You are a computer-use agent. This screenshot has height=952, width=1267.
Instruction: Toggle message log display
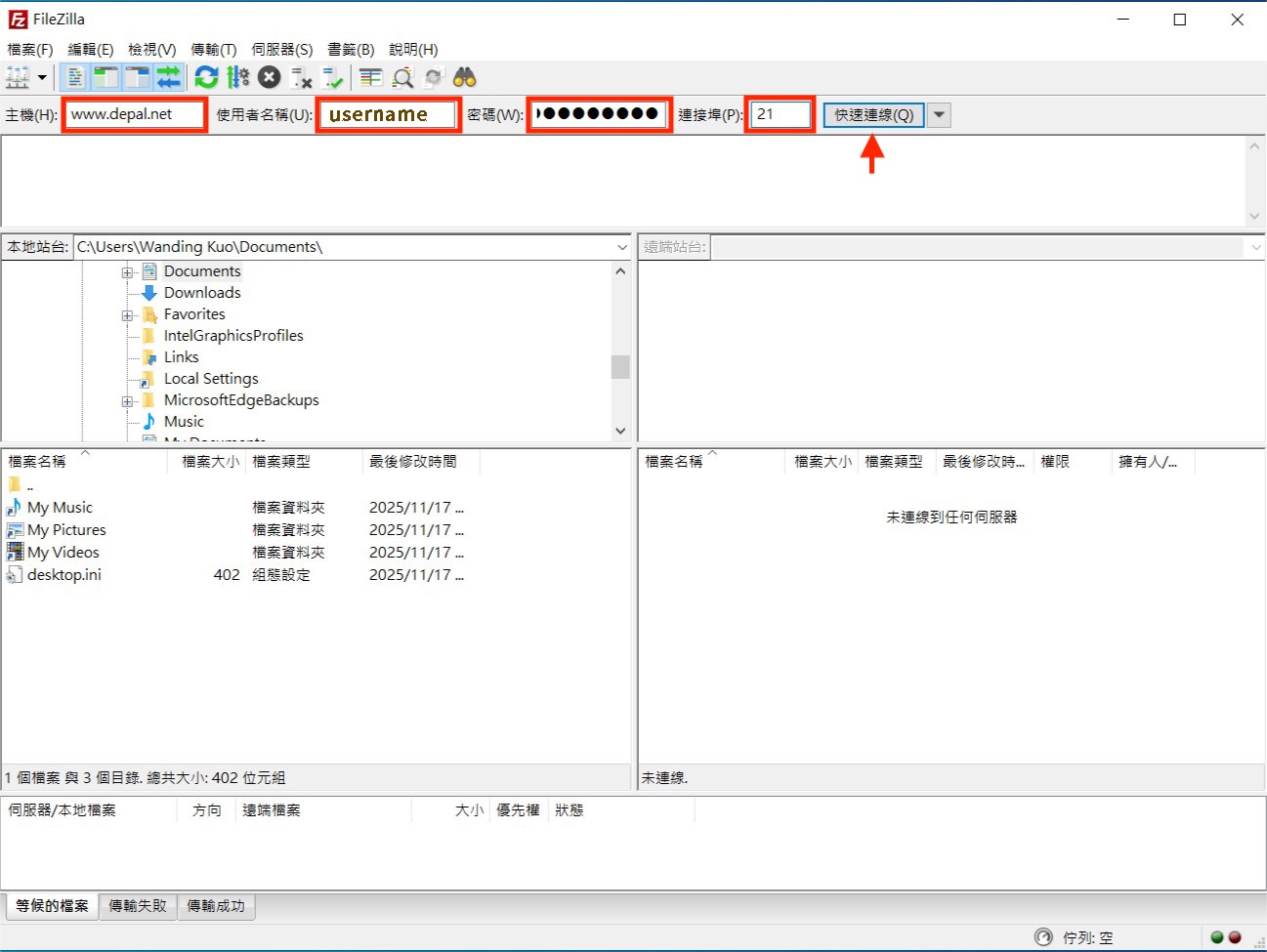pyautogui.click(x=74, y=78)
